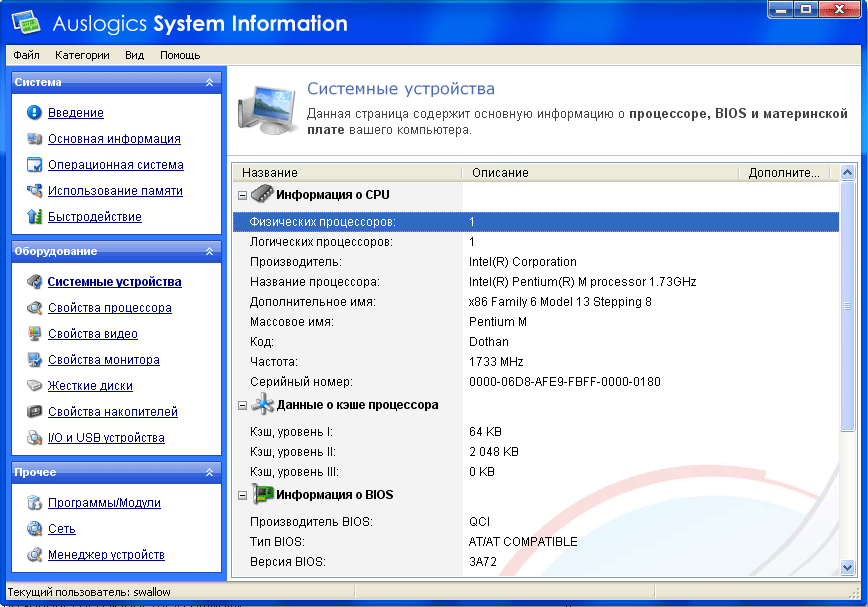Select the Название процессора row

[536, 281]
